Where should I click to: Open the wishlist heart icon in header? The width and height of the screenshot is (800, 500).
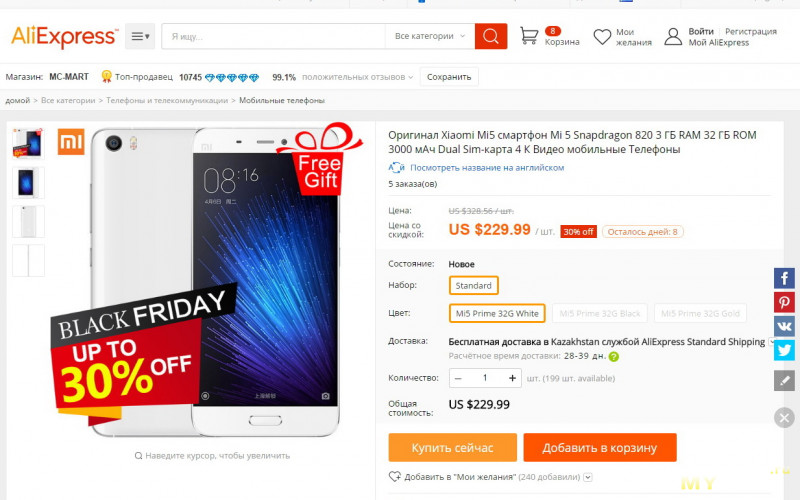pyautogui.click(x=602, y=37)
